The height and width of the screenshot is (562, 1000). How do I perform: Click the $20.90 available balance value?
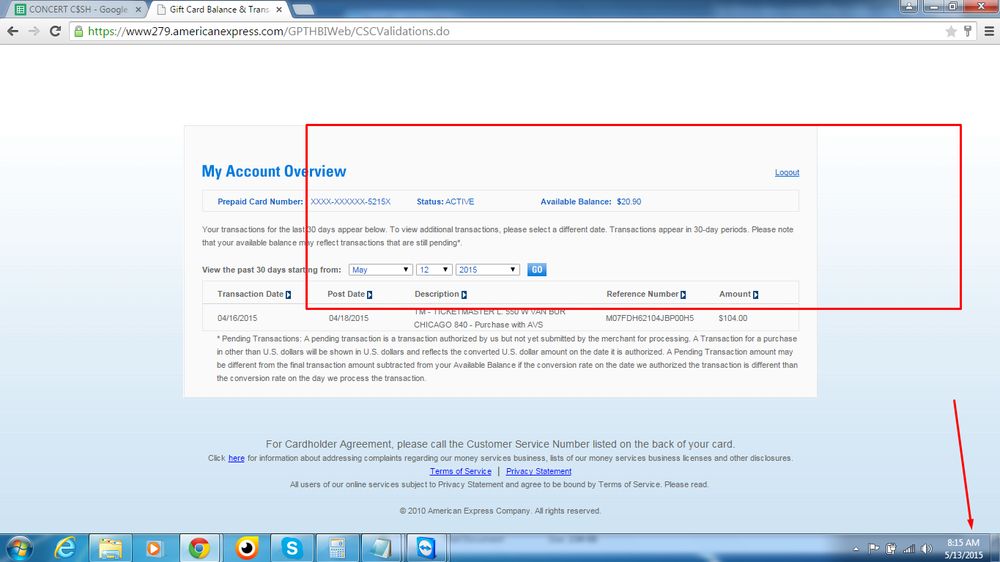tap(629, 202)
